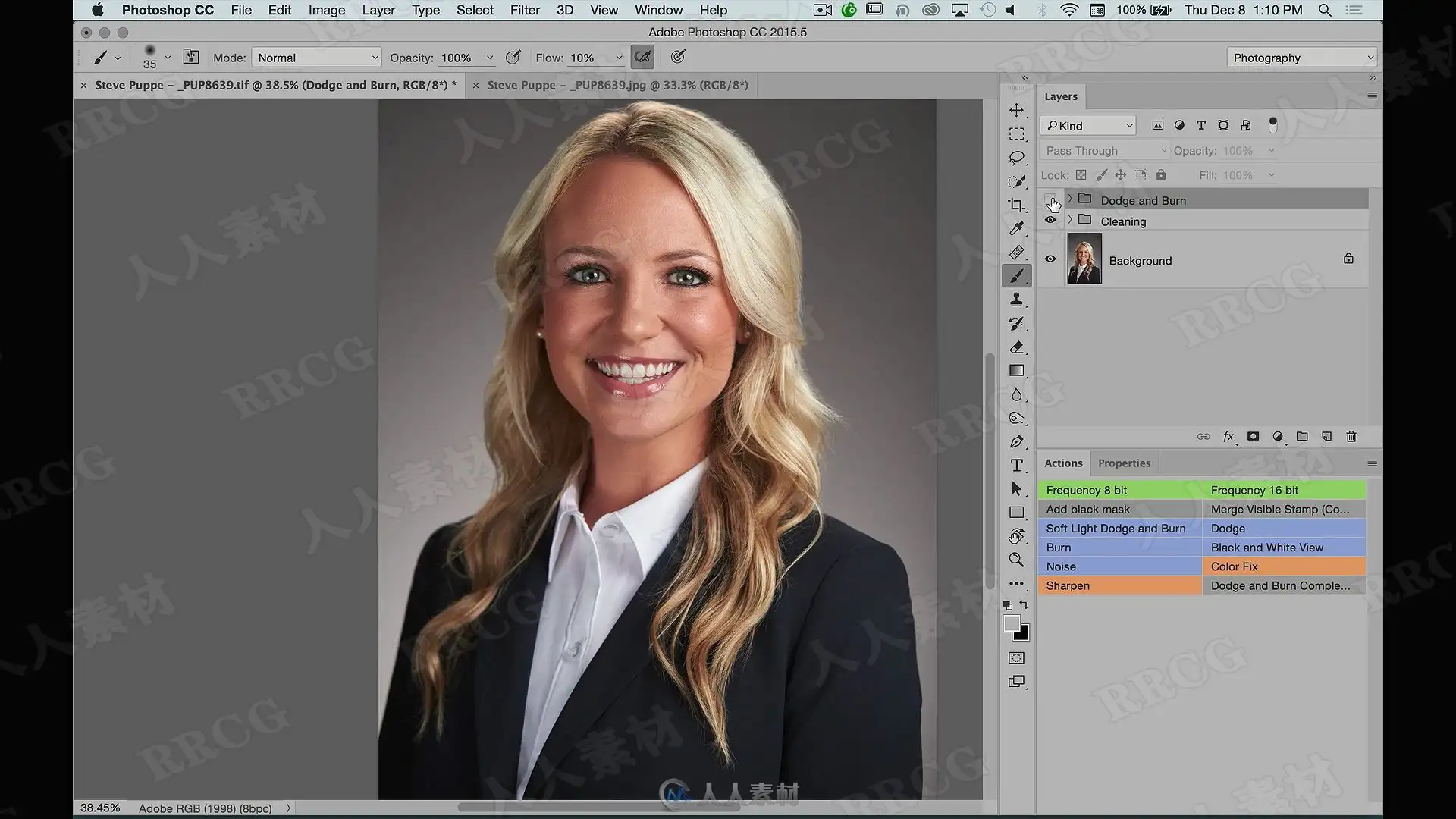Viewport: 1456px width, 819px height.
Task: Hide the Cleaning group
Action: point(1050,221)
